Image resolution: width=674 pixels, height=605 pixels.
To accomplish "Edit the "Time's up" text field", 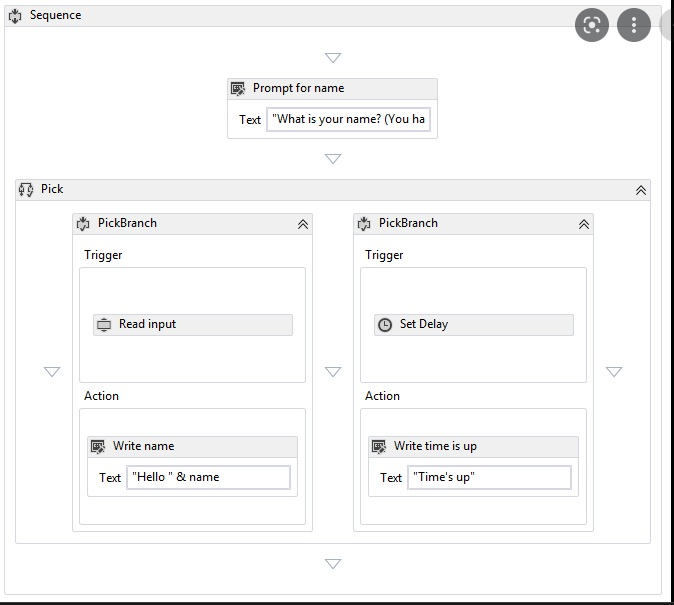I will pyautogui.click(x=489, y=477).
